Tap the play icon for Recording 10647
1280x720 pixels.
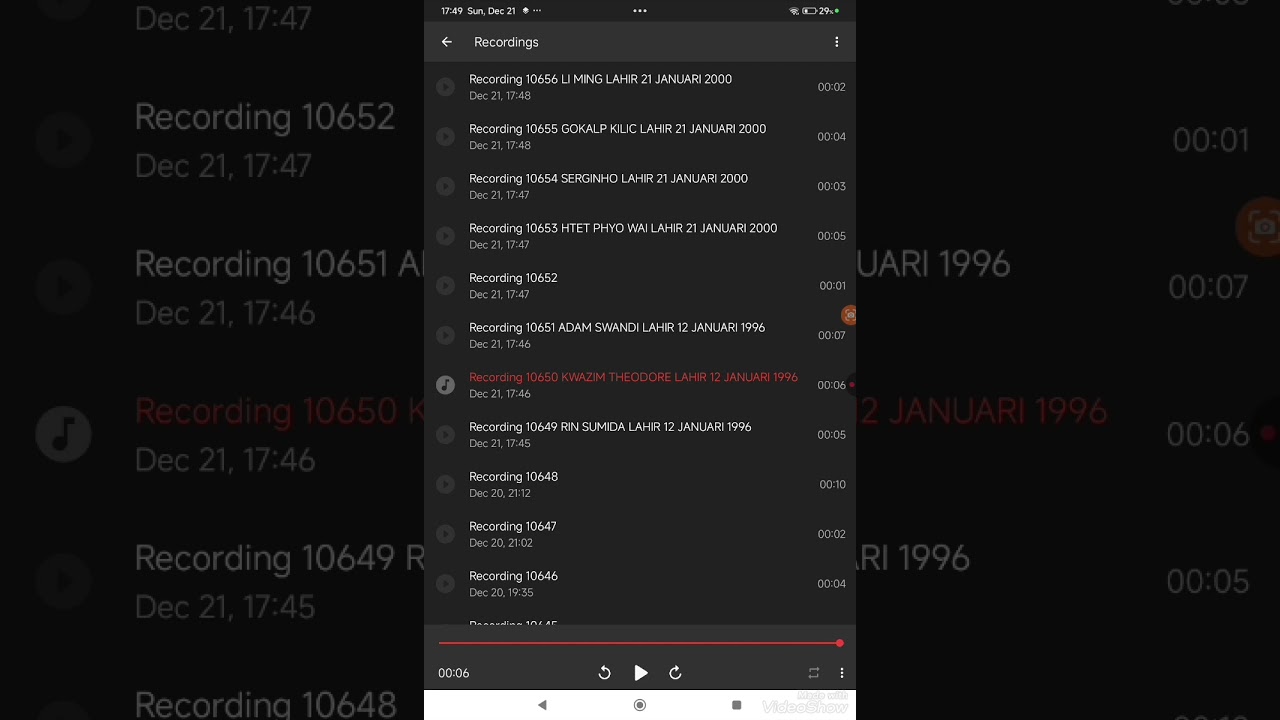pos(446,534)
